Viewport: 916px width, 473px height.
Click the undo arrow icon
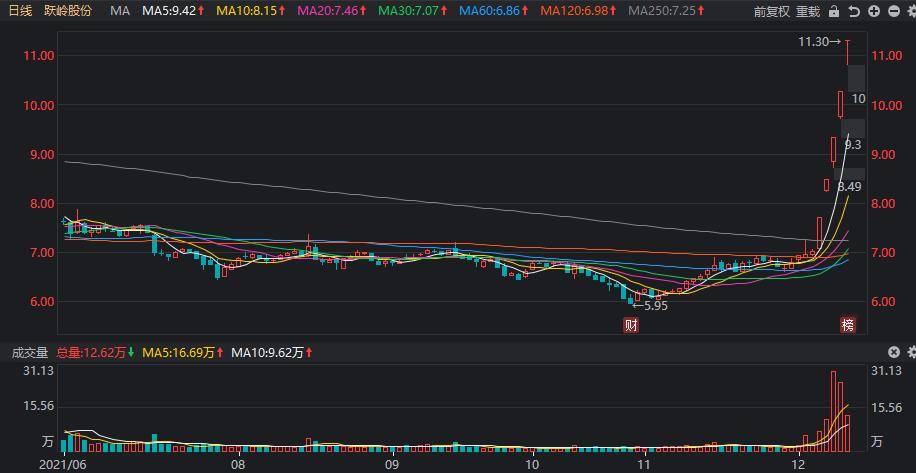854,11
